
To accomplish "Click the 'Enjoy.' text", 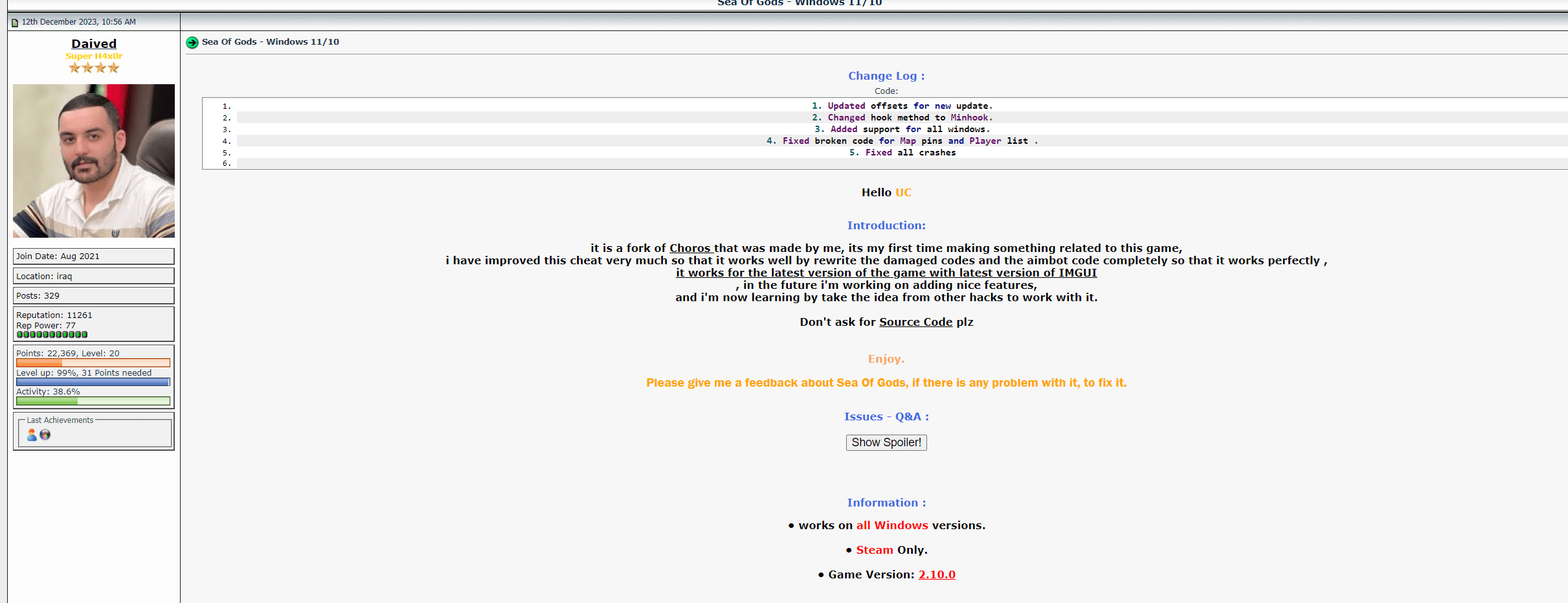I will 886,359.
